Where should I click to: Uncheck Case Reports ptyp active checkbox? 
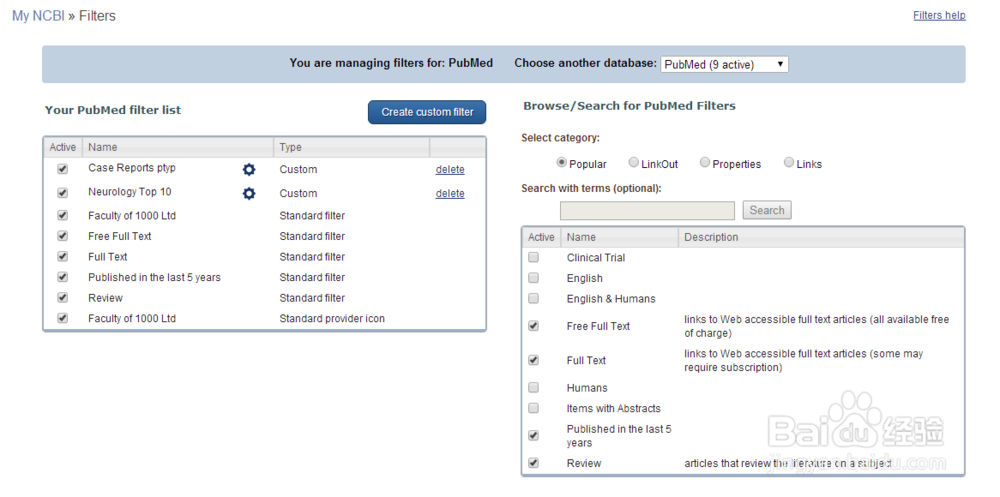pyautogui.click(x=63, y=170)
